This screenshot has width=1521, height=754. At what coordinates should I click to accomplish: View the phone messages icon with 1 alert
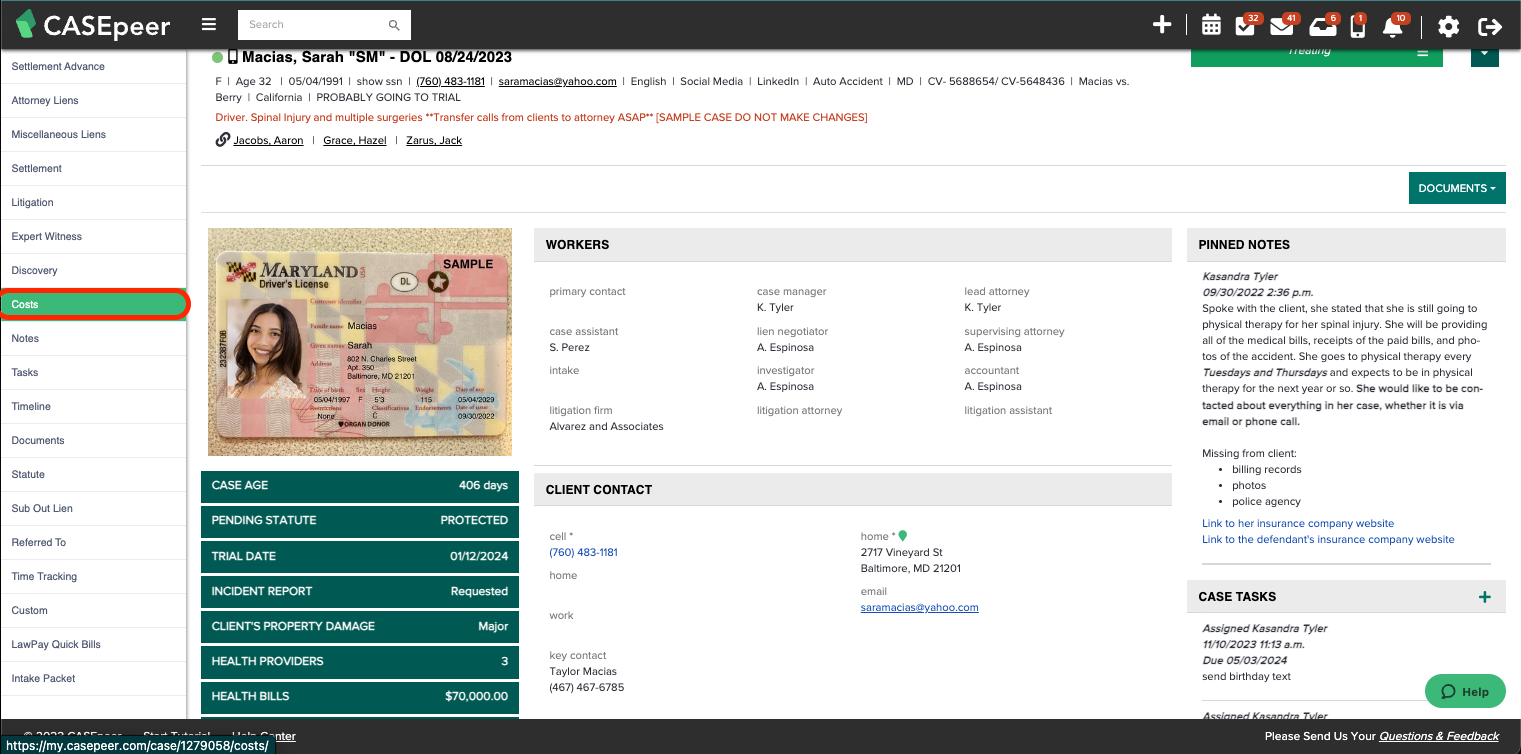point(1357,25)
